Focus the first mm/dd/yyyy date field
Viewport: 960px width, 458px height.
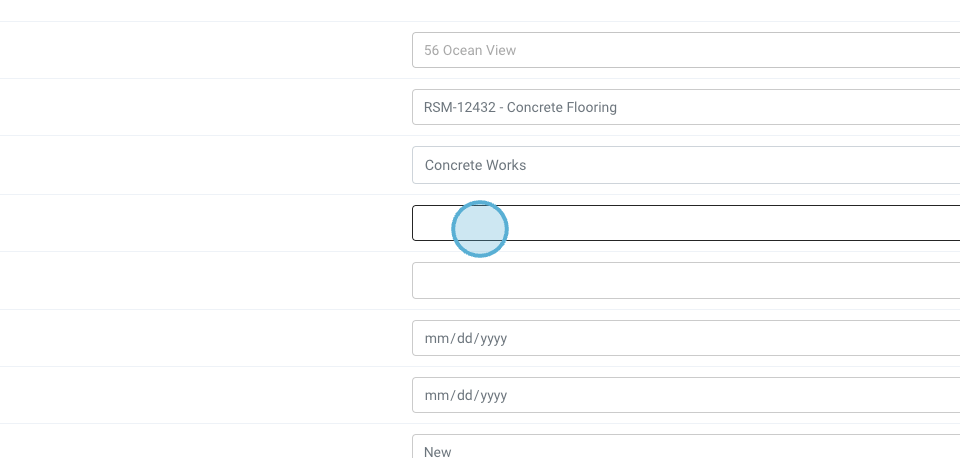(686, 338)
